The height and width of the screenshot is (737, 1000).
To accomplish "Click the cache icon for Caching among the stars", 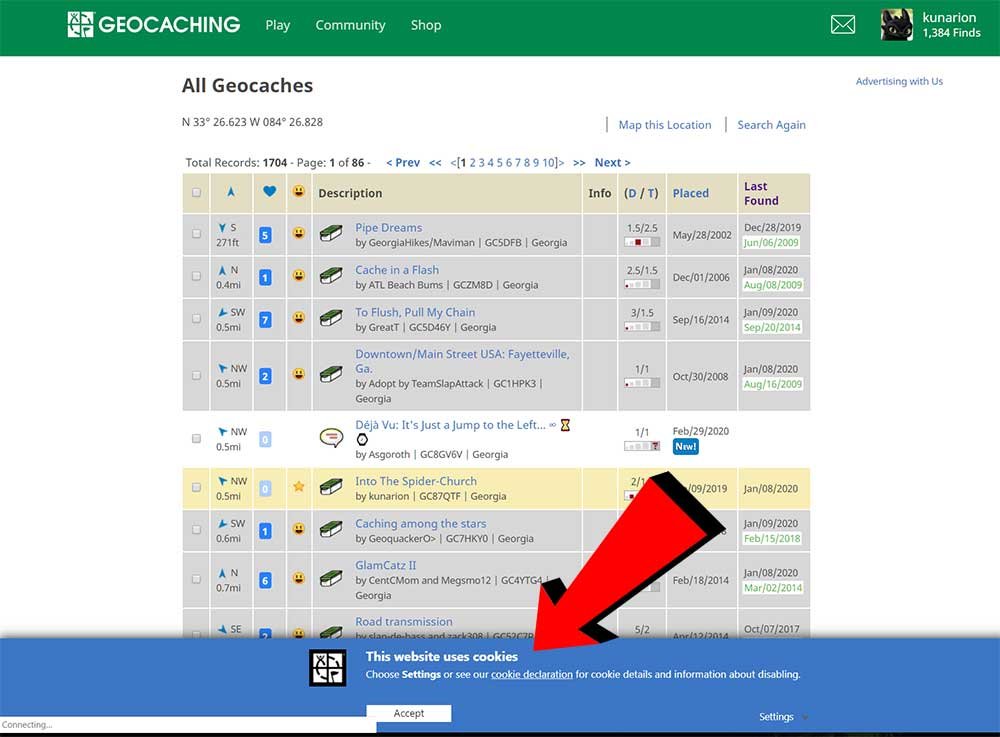I will pos(331,529).
